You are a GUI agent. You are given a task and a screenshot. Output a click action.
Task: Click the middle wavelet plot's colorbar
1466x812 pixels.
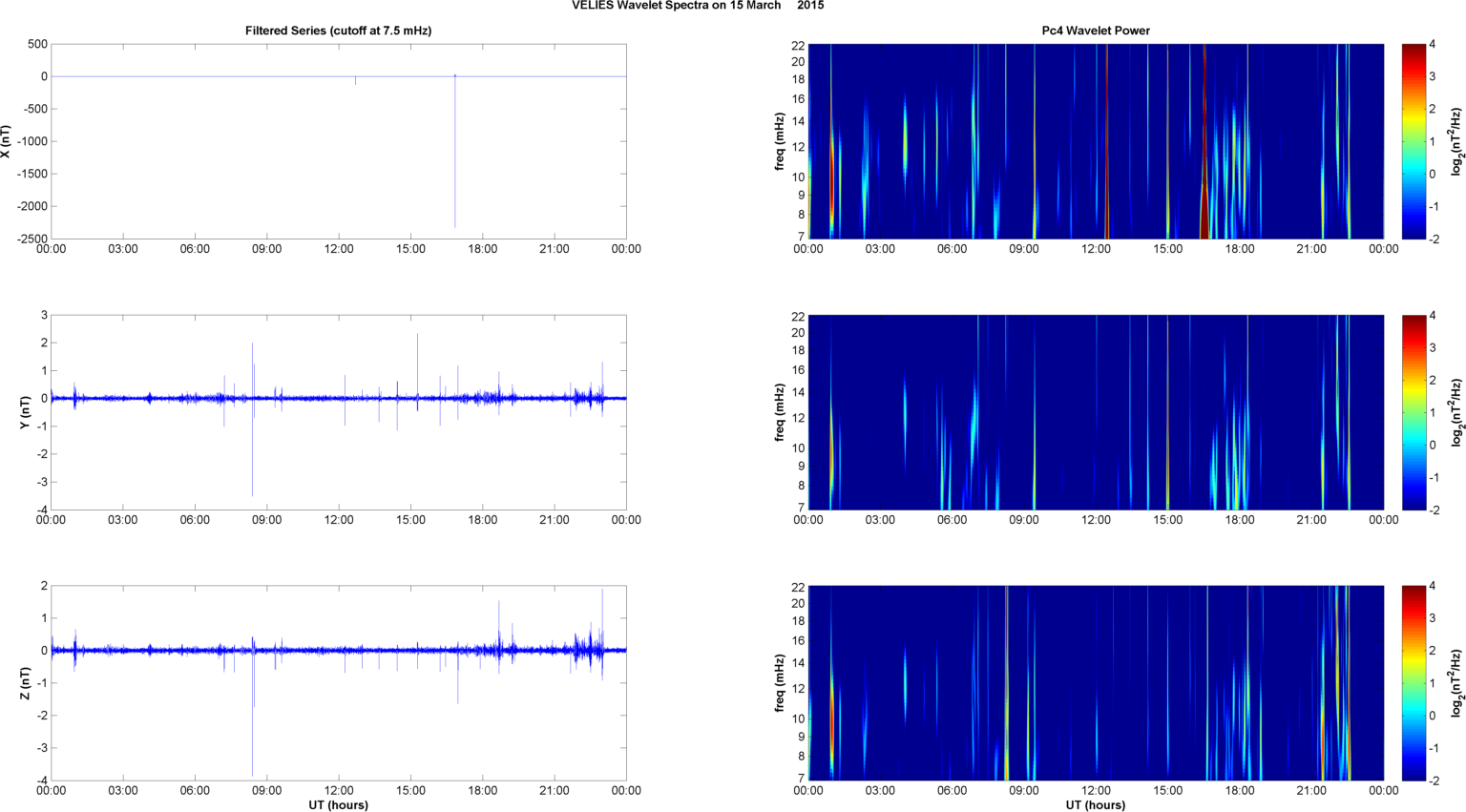[x=1414, y=412]
